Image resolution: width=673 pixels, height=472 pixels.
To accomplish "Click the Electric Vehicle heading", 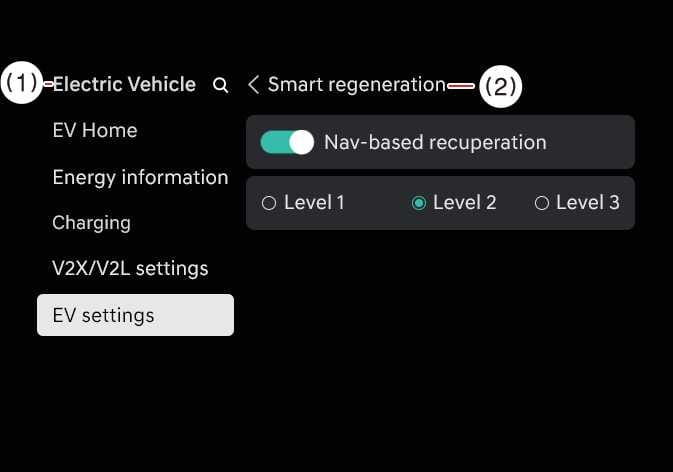I will (124, 85).
